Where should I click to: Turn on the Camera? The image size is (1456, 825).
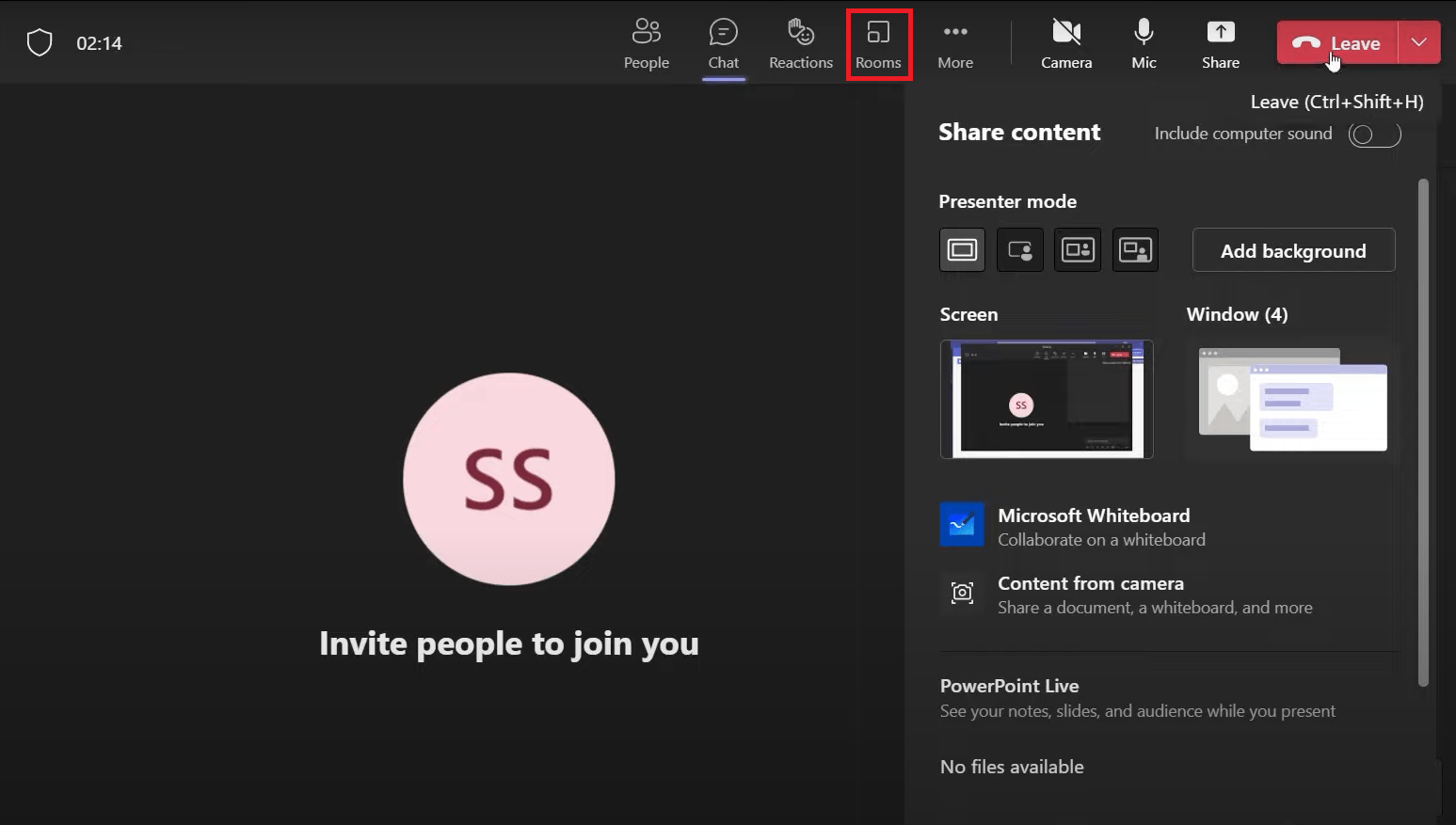(x=1066, y=44)
